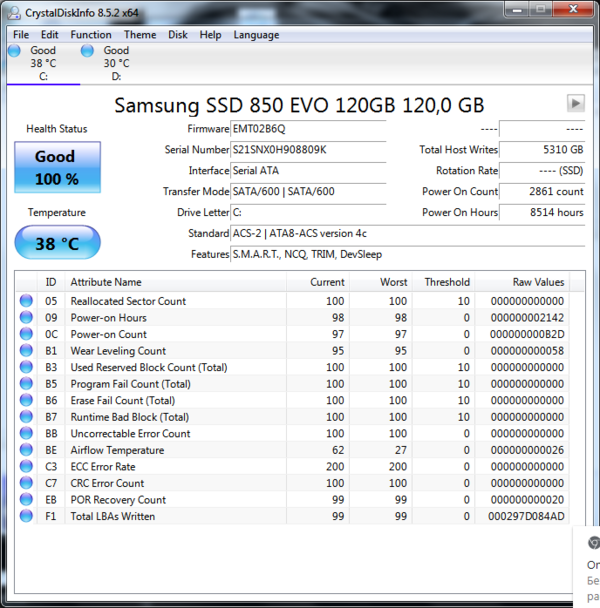This screenshot has height=608, width=600.
Task: Go to next disk with arrow button
Action: [x=576, y=103]
